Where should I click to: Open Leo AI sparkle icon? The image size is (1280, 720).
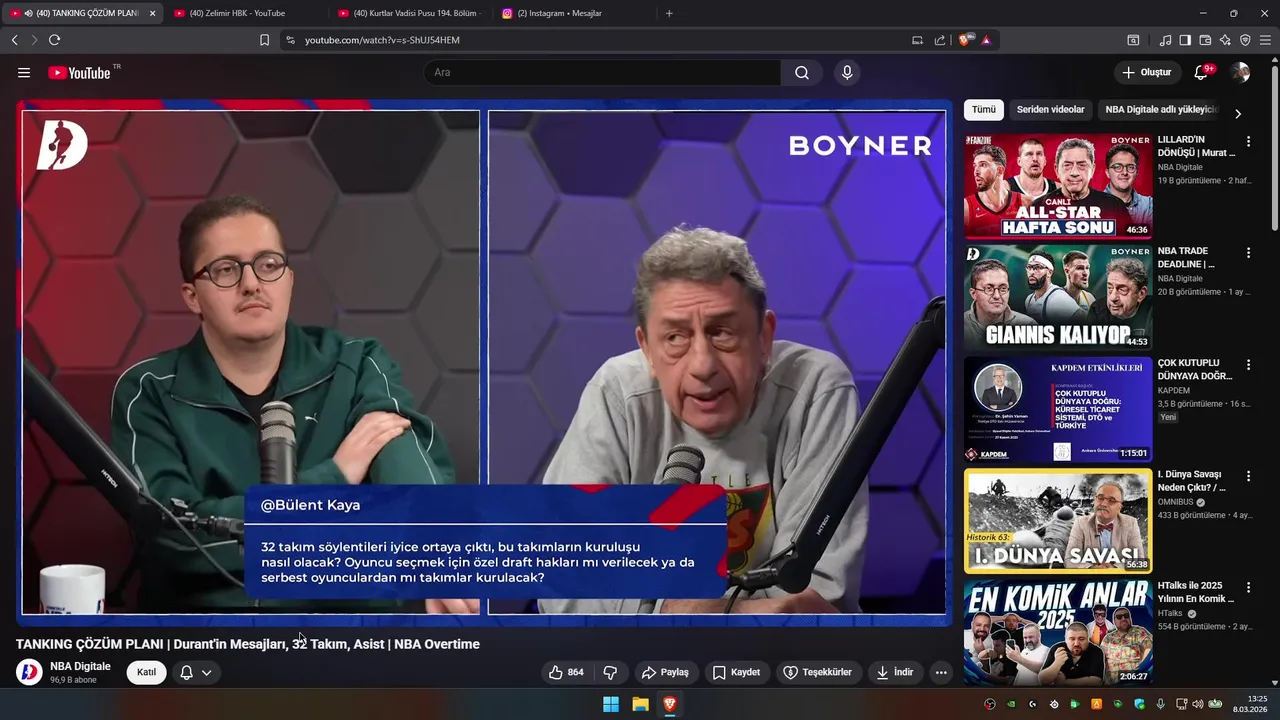1225,40
